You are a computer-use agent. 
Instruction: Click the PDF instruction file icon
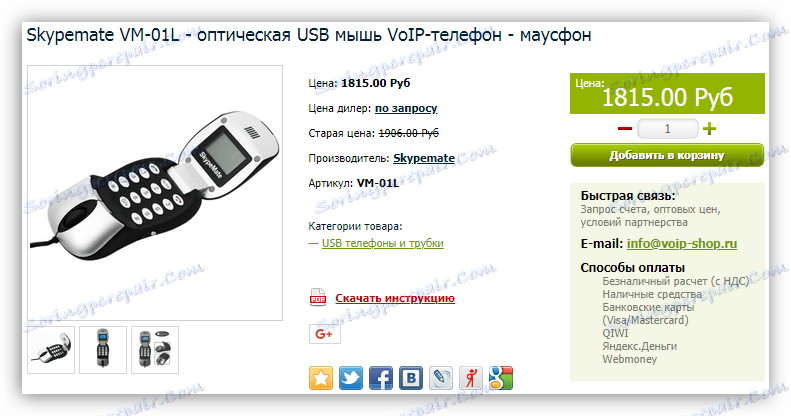click(x=318, y=298)
